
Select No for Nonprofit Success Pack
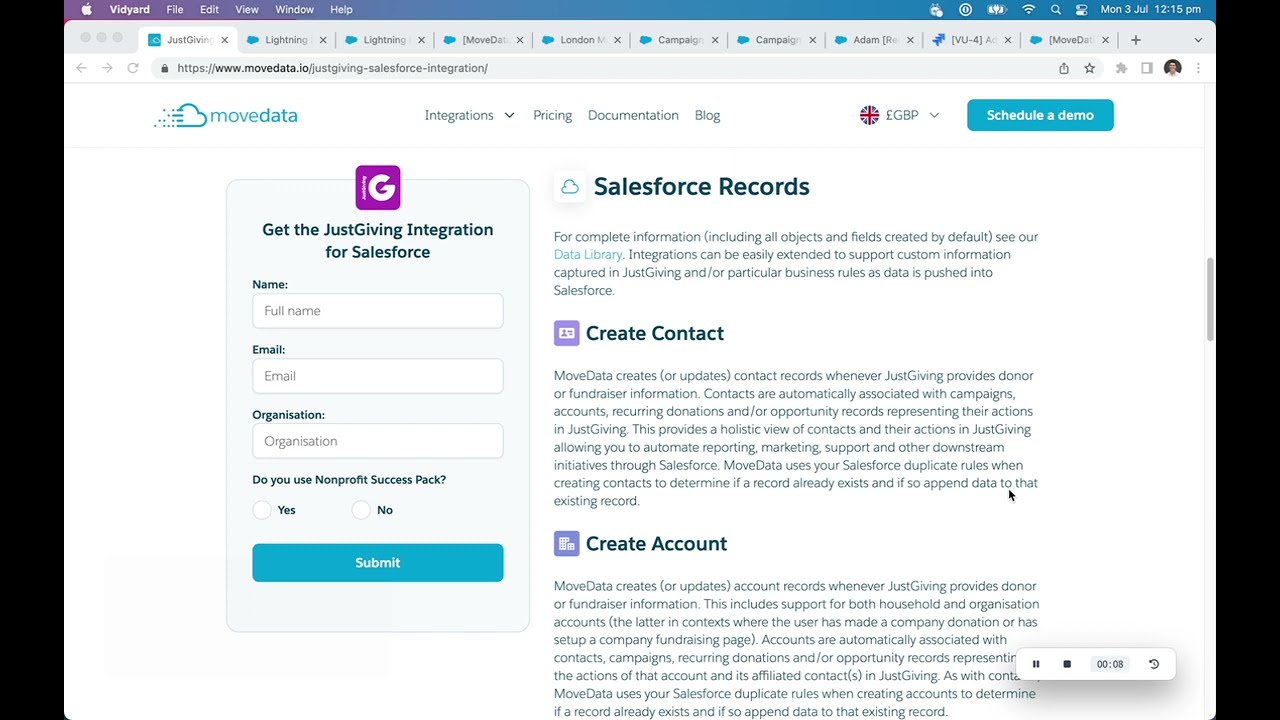[361, 510]
